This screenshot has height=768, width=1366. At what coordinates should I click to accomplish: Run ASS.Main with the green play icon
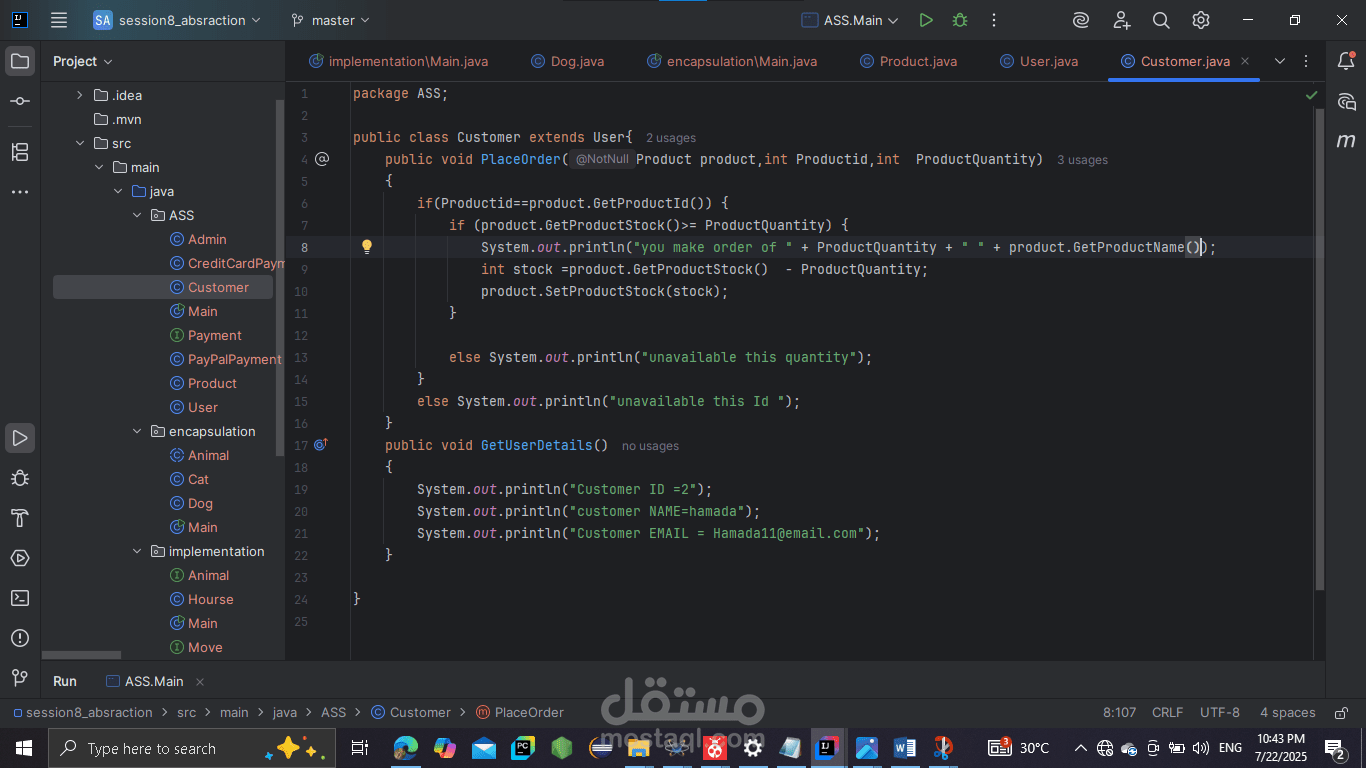point(926,20)
